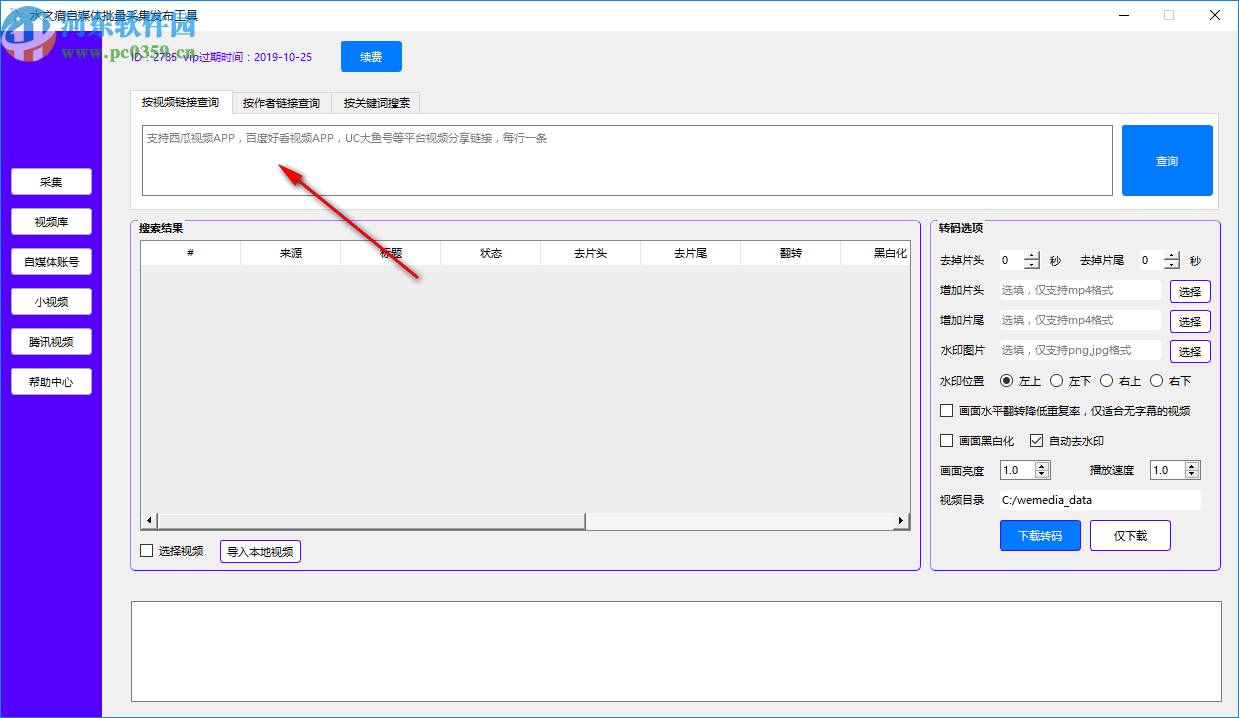Increase the 画面亮度 spinner value
The image size is (1239, 718).
[1042, 466]
